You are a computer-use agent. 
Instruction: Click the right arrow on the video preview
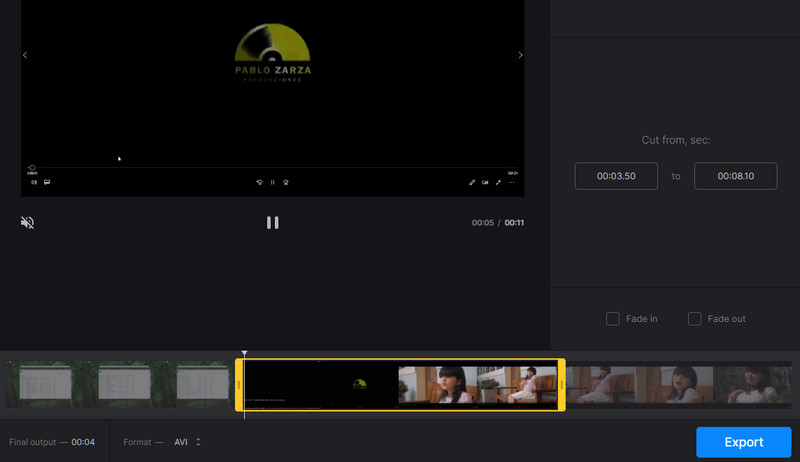tap(520, 56)
